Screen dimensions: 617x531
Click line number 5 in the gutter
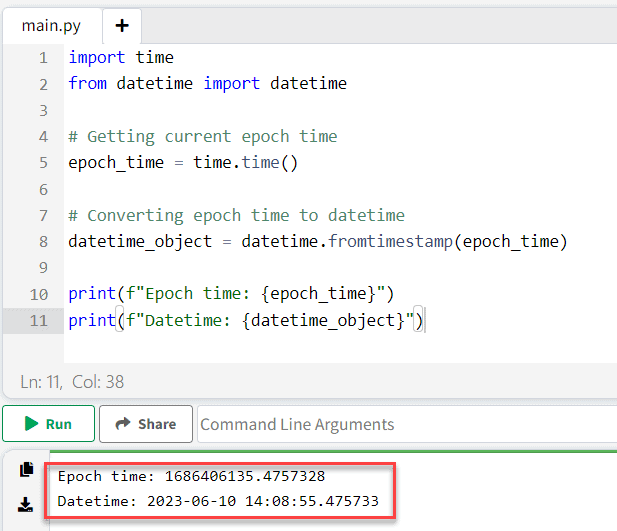tap(43, 163)
